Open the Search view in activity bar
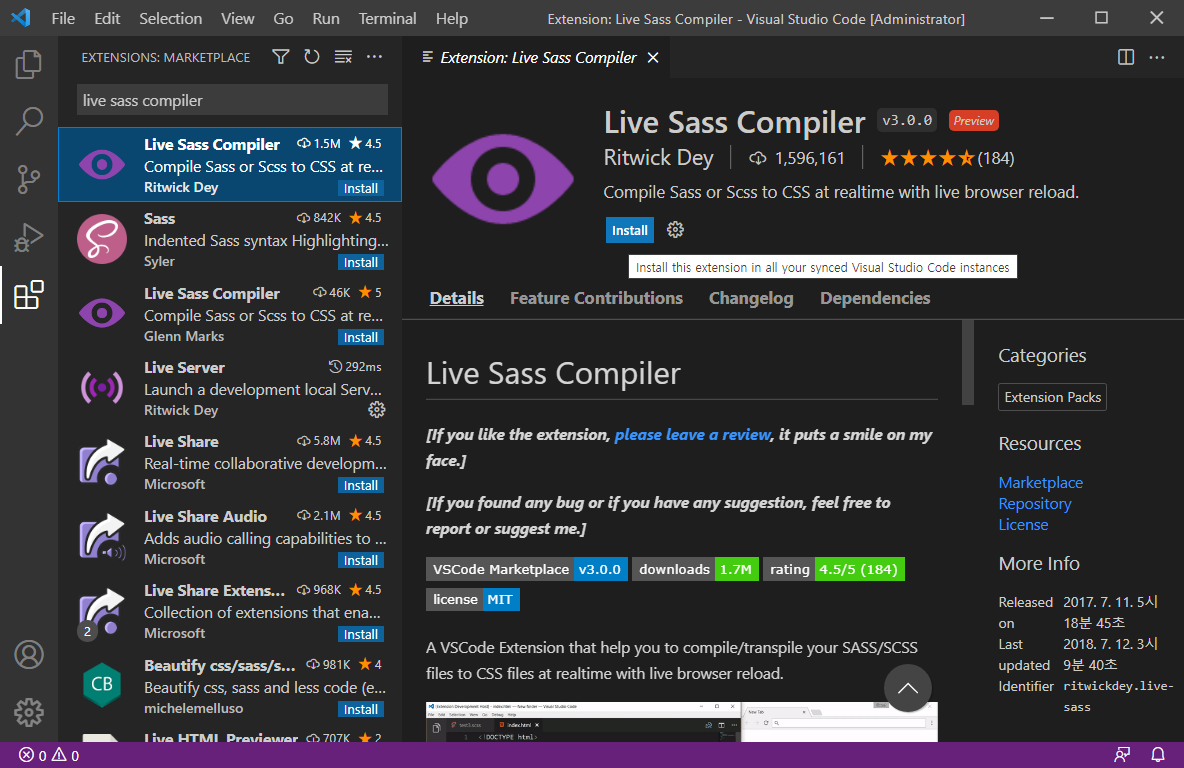The width and height of the screenshot is (1184, 768). (29, 121)
